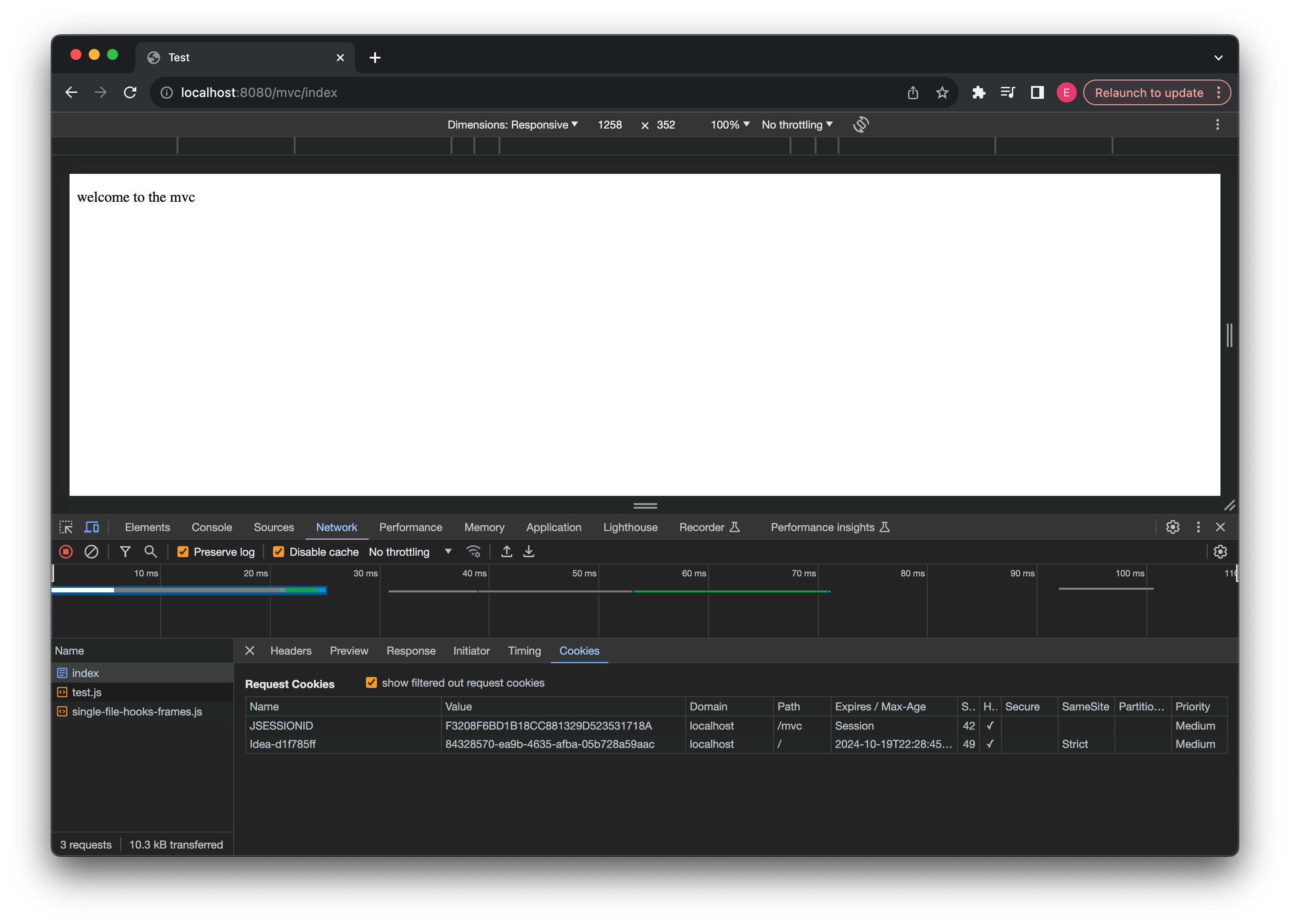
Task: Click the stop recording network log icon
Action: coord(66,552)
